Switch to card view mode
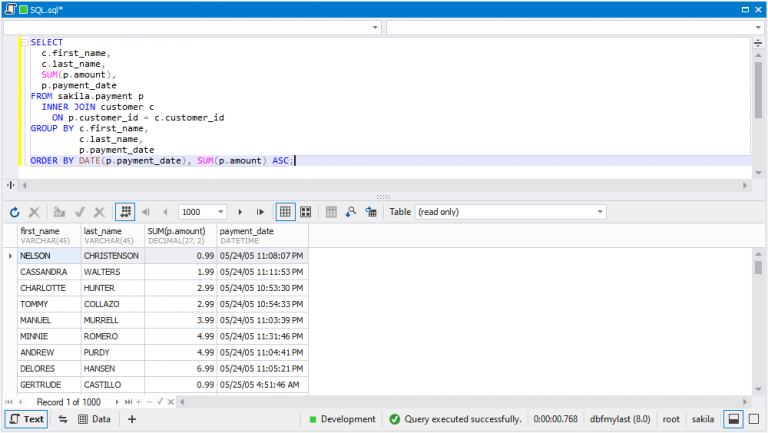 click(x=306, y=212)
